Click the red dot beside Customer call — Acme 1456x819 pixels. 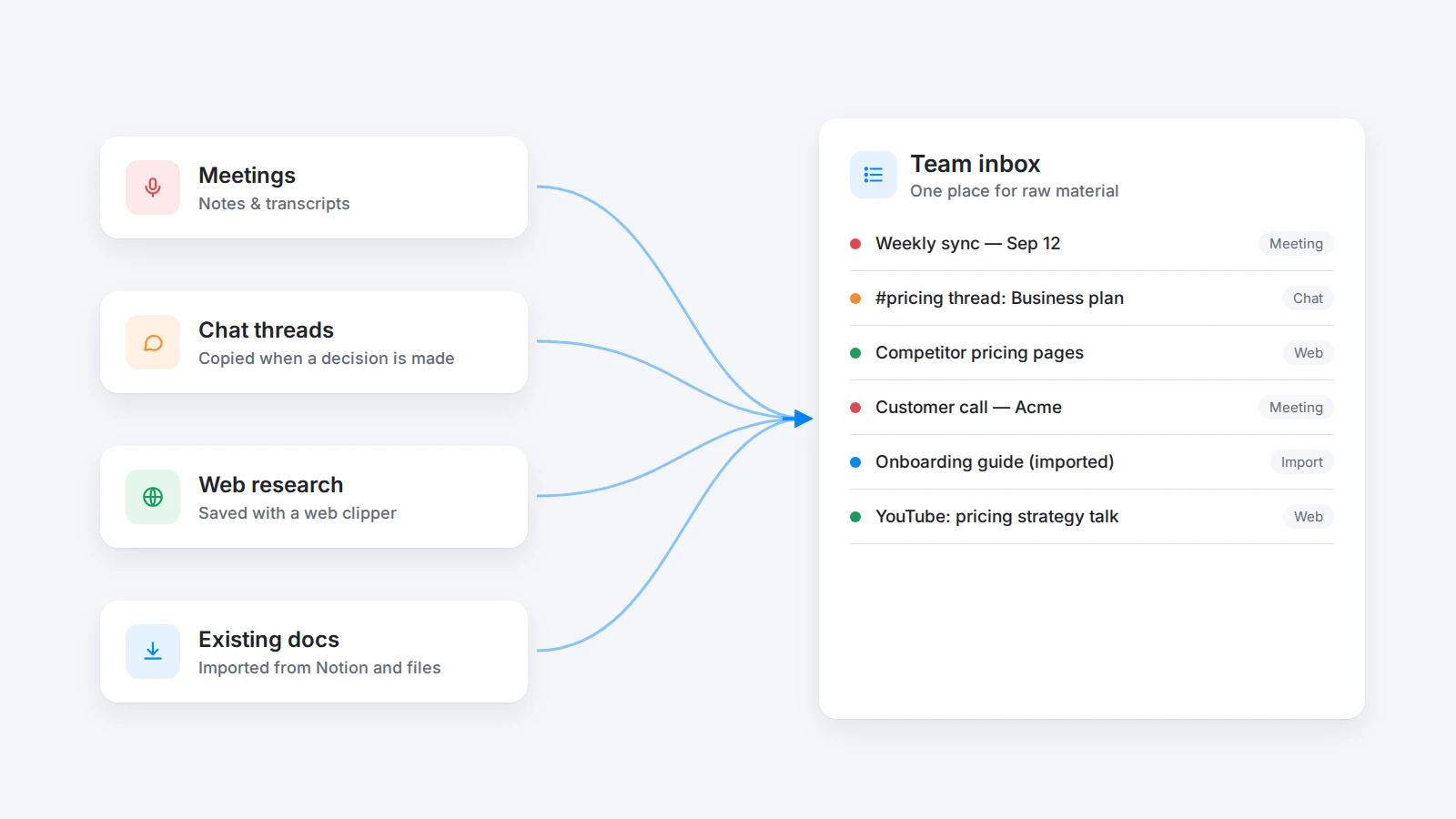(855, 408)
